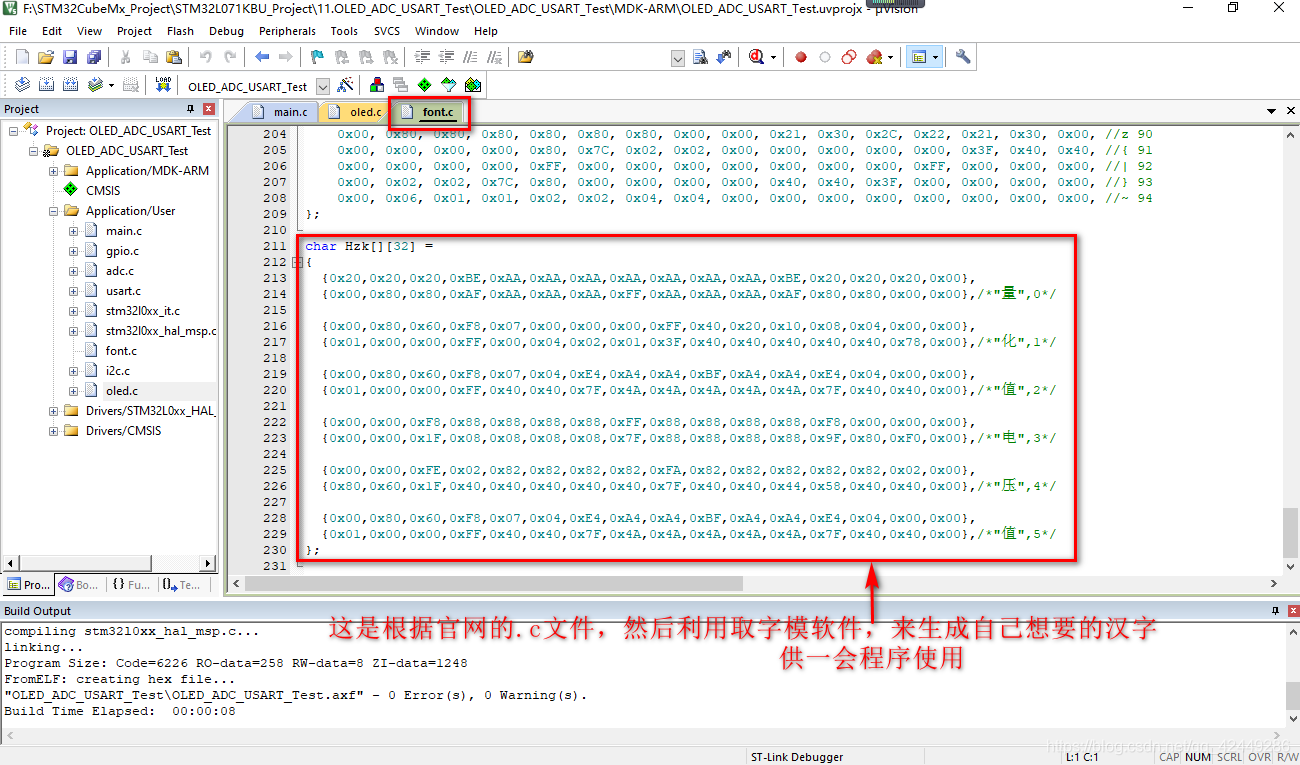Build target files with the Build icon
1300x765 pixels.
pos(46,85)
